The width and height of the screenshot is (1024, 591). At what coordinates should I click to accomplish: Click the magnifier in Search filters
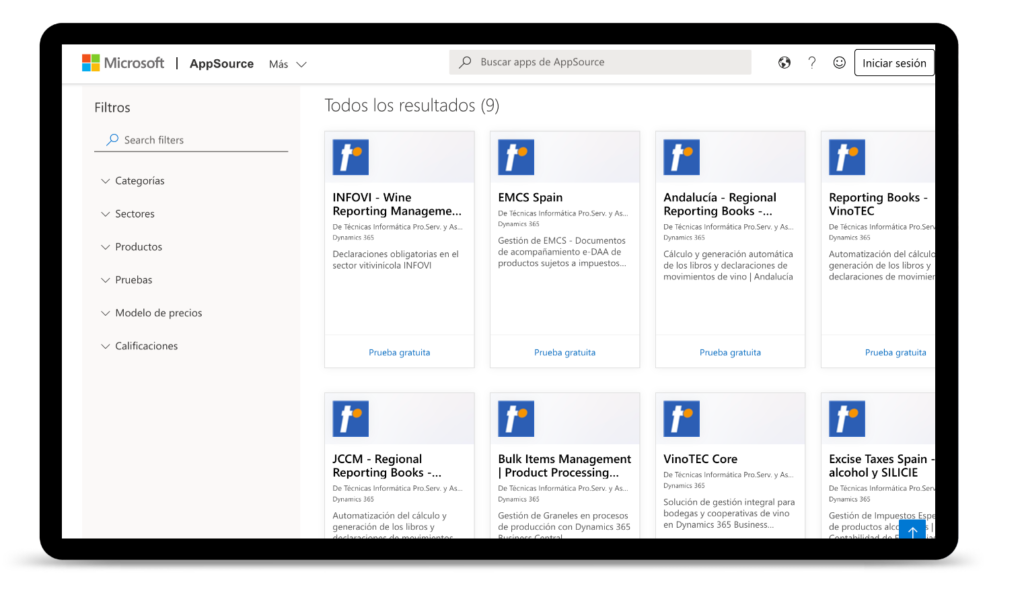coord(112,140)
